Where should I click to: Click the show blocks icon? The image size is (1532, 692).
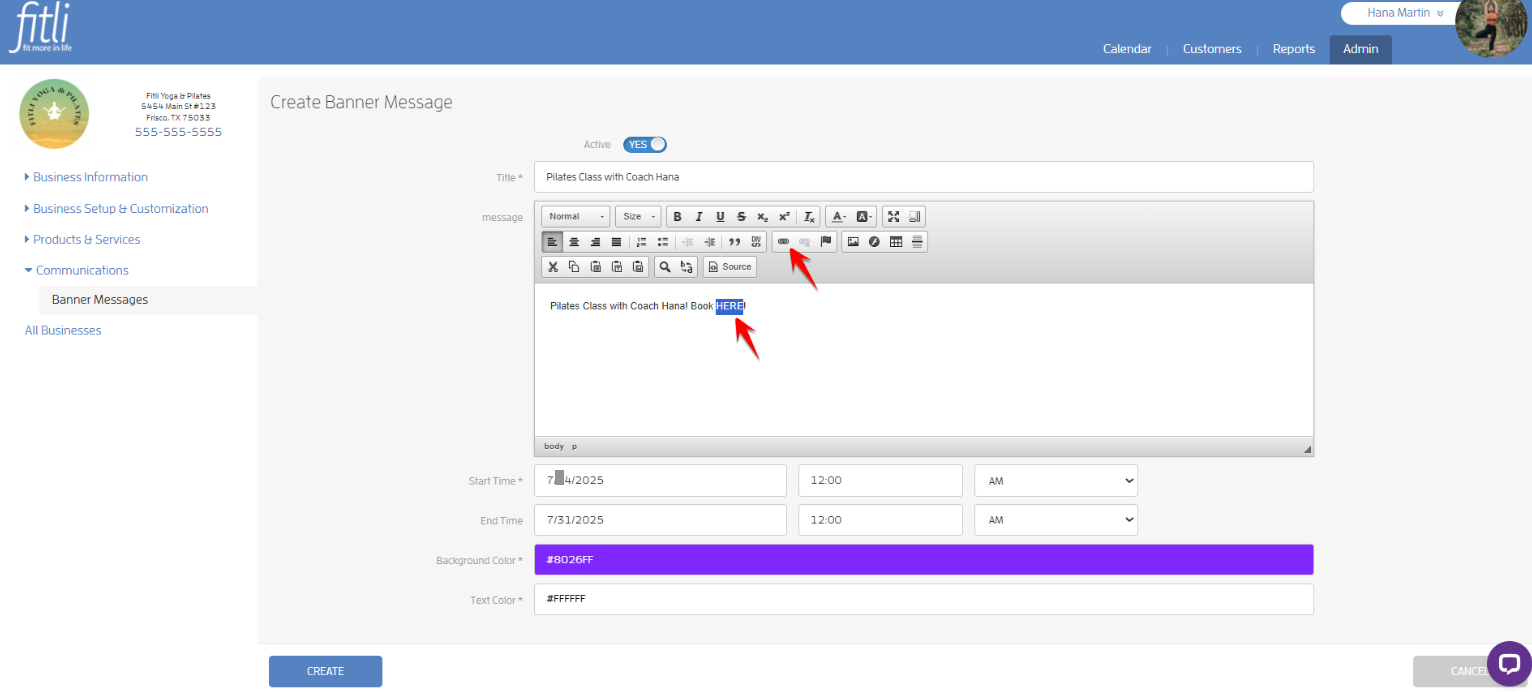tap(914, 216)
